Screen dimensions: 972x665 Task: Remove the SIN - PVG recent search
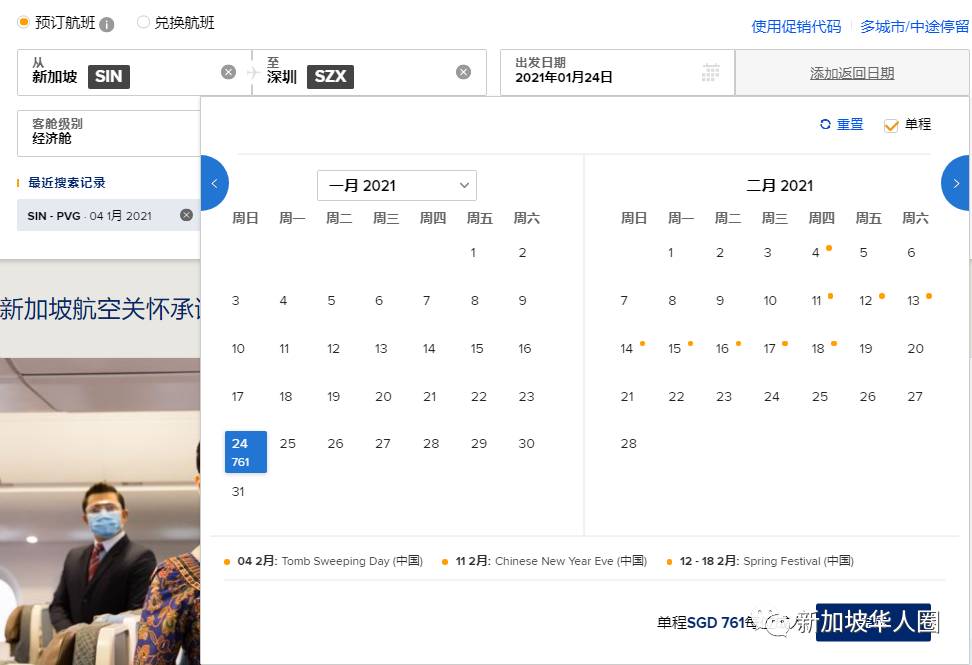point(186,215)
